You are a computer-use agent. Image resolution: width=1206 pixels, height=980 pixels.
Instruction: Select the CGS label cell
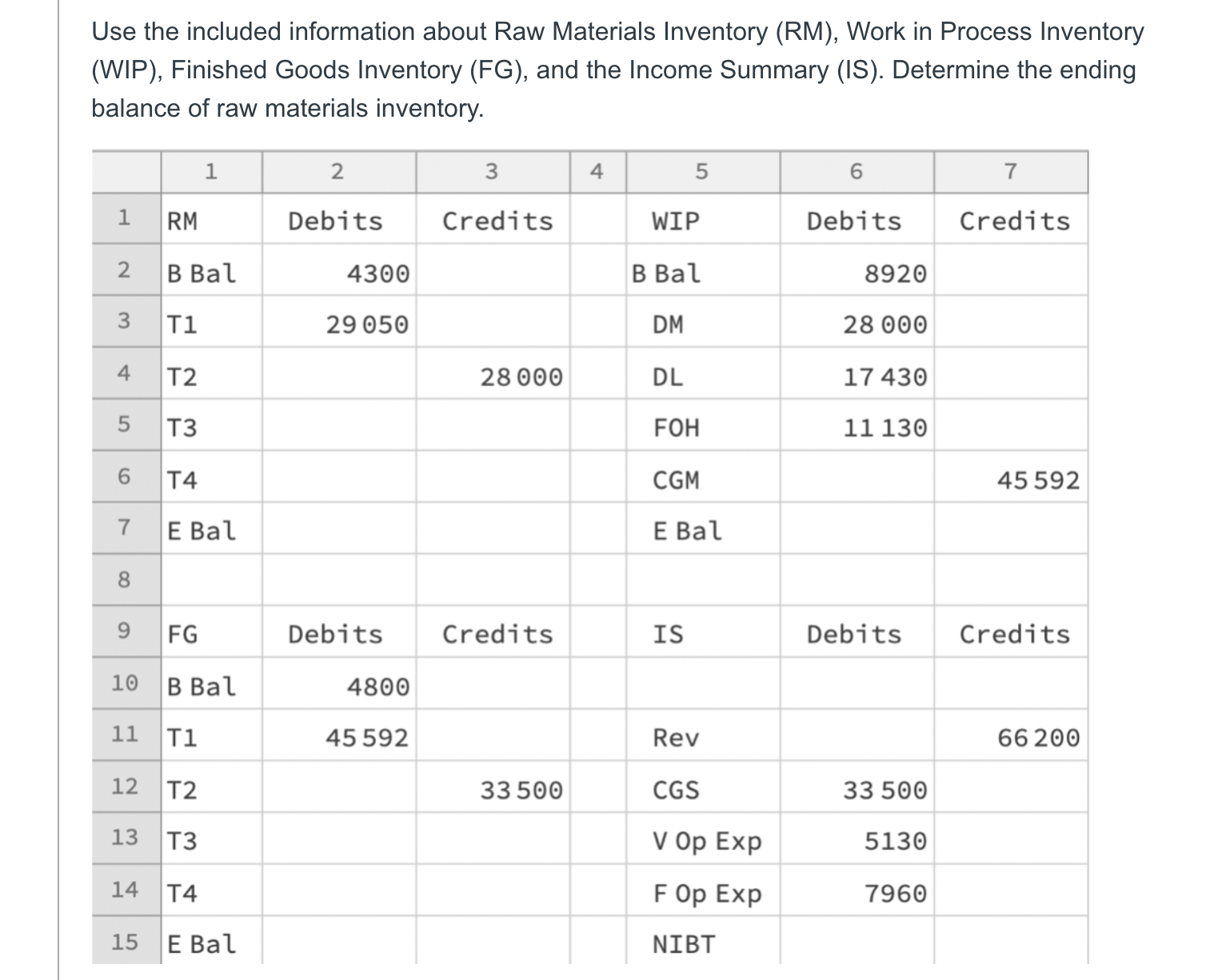(x=703, y=787)
